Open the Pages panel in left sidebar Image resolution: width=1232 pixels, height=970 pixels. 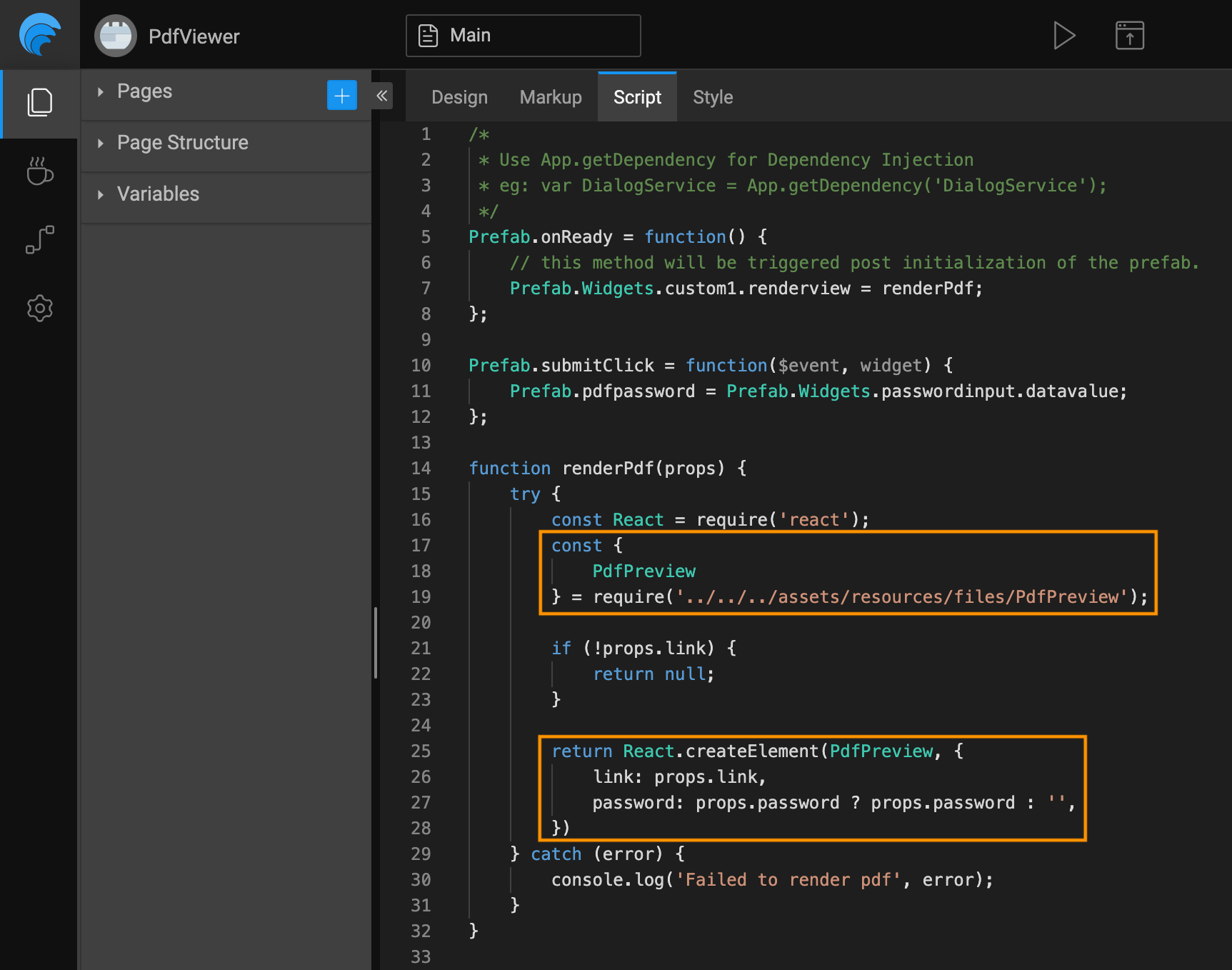point(40,103)
